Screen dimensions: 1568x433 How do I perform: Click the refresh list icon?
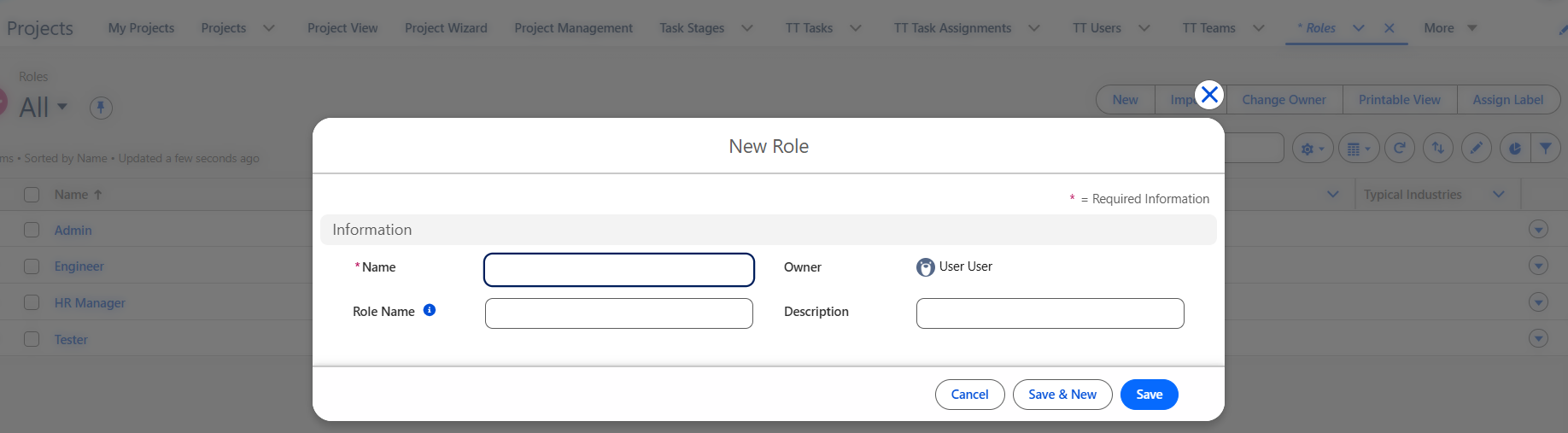[1400, 149]
